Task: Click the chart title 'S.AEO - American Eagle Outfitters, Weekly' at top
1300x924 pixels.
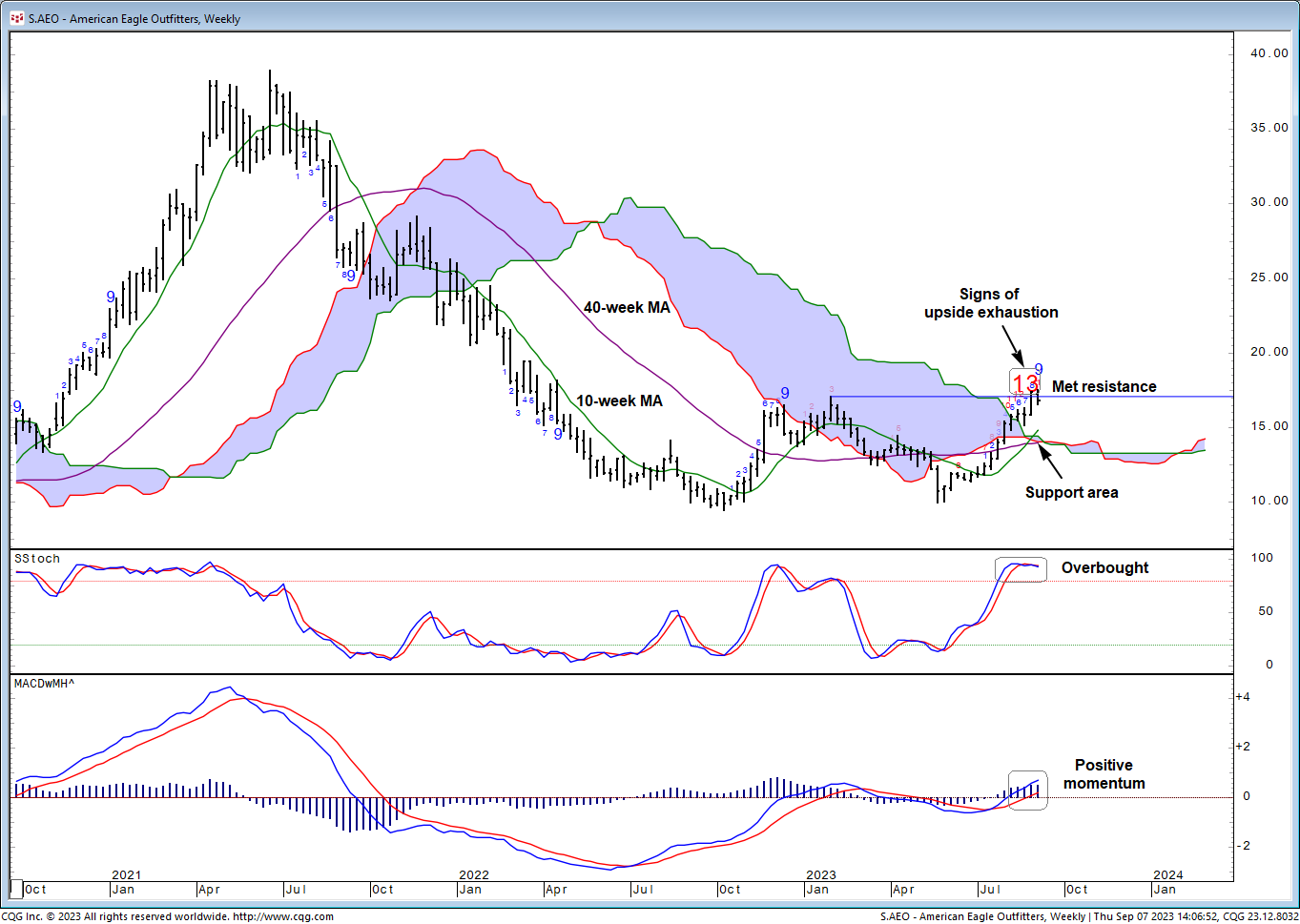Action: click(x=134, y=18)
